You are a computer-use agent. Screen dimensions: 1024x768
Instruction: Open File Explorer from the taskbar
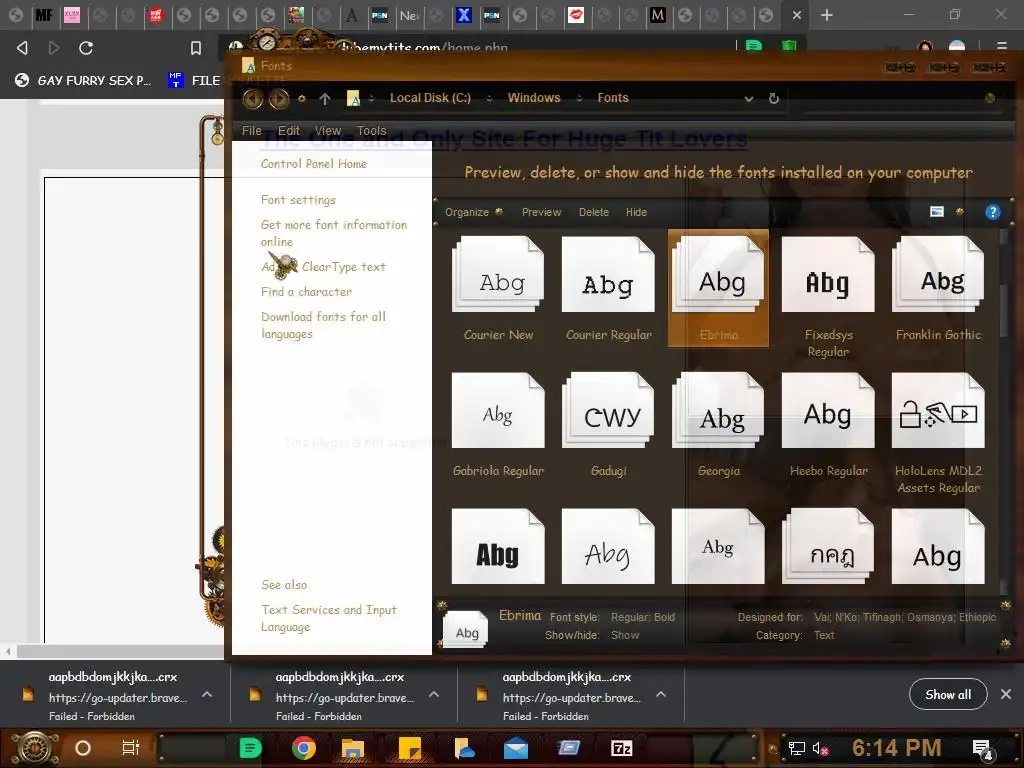coord(353,748)
